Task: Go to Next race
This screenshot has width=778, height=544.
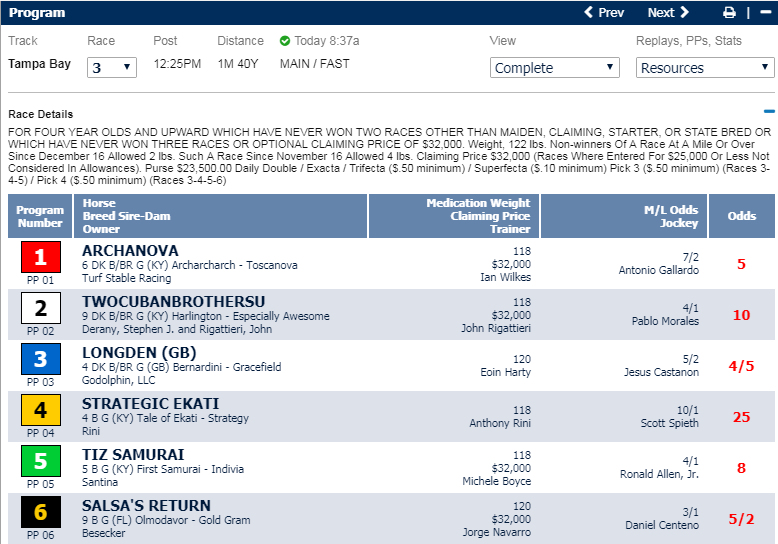Action: click(x=668, y=12)
